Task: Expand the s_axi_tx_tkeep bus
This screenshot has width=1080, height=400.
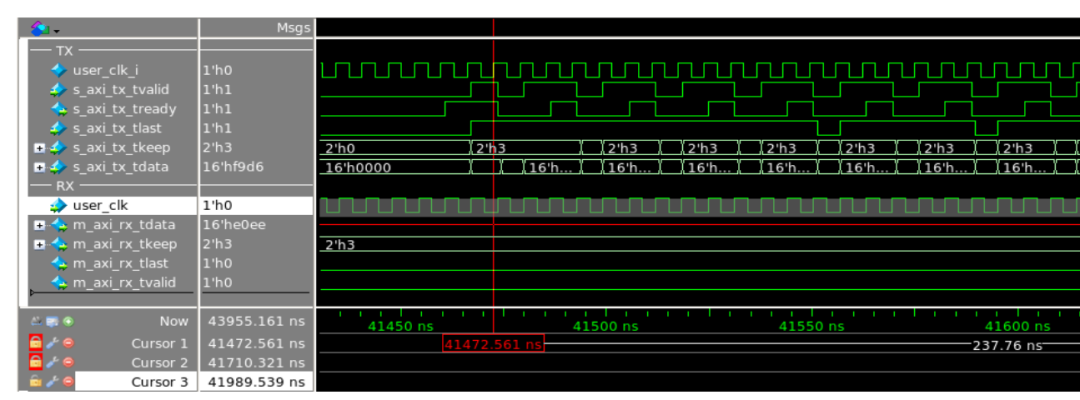Action: [x=39, y=147]
